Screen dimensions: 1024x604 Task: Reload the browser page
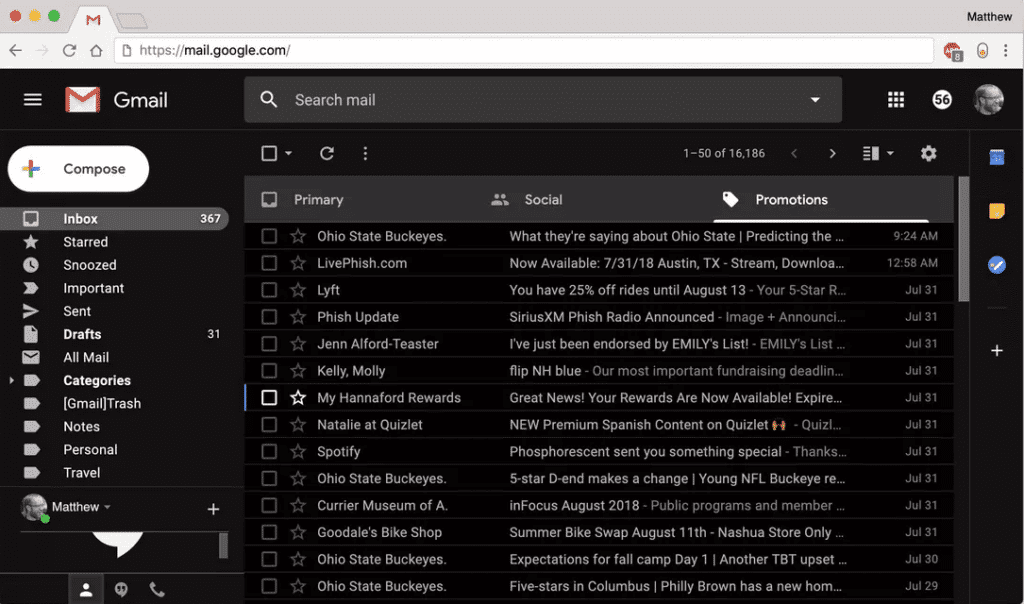pos(69,50)
